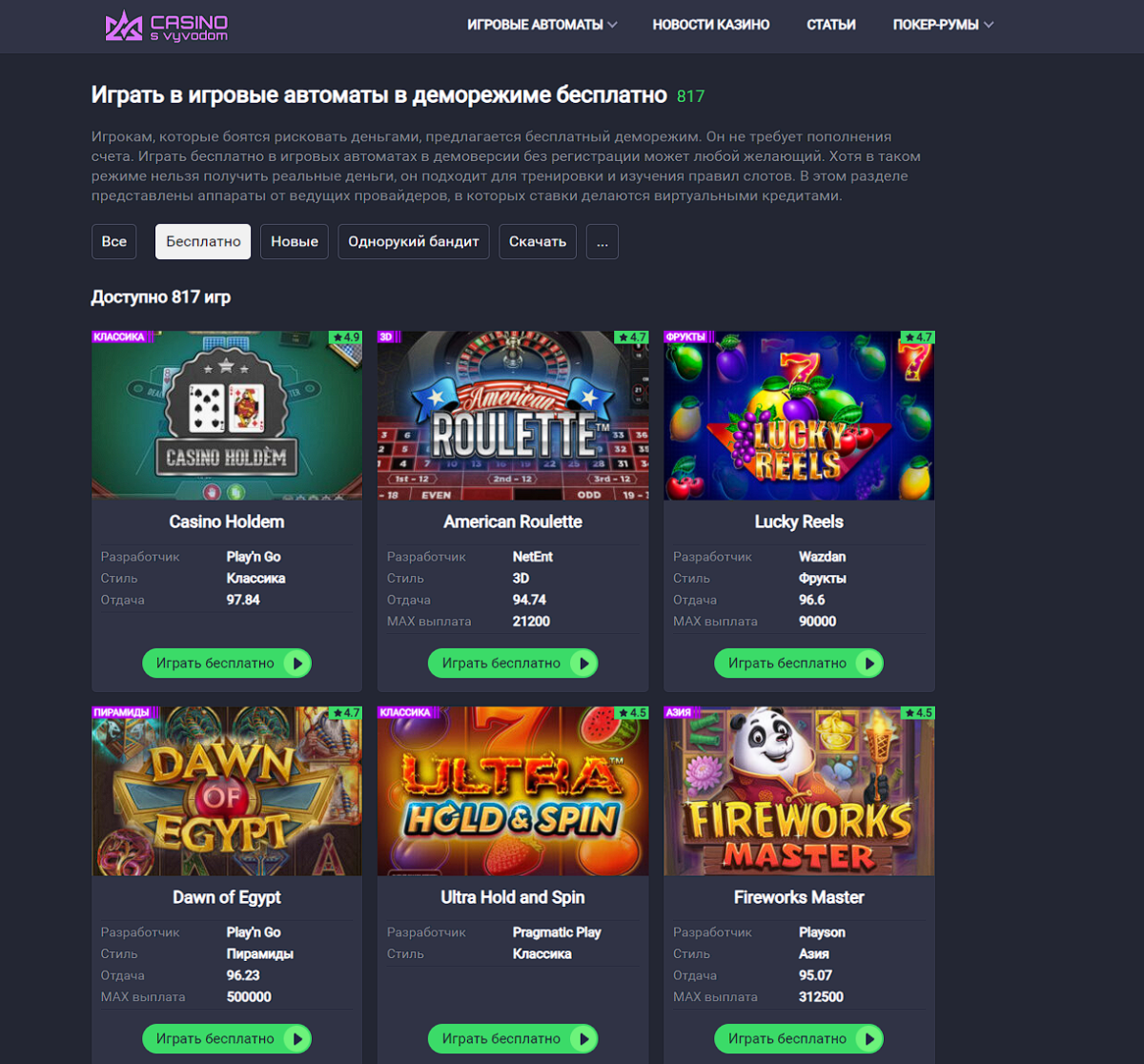Click the play arrow icon for Lucky Reels

[869, 664]
